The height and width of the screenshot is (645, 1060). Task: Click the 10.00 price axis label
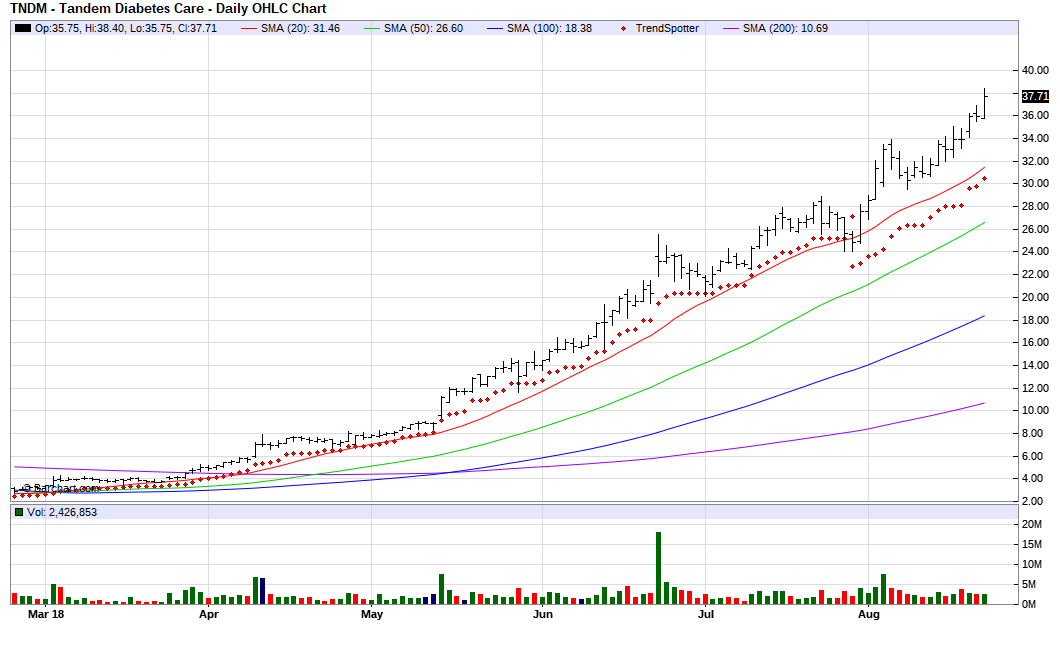pyautogui.click(x=1035, y=410)
